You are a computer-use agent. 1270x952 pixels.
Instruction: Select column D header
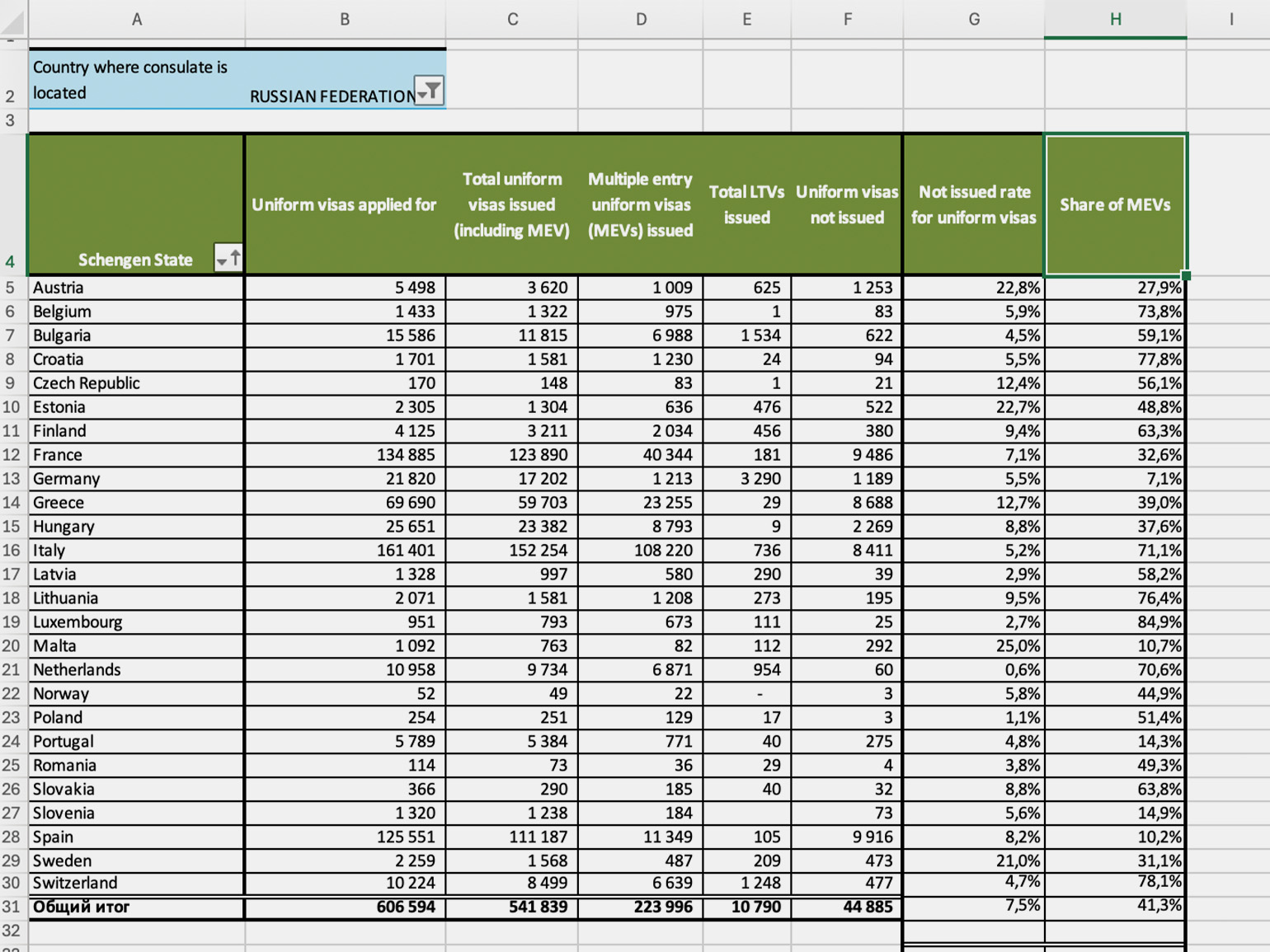(x=641, y=19)
